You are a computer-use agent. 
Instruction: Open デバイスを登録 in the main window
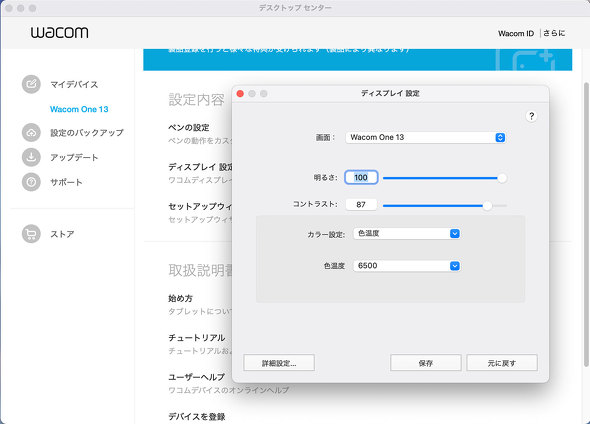[196, 416]
